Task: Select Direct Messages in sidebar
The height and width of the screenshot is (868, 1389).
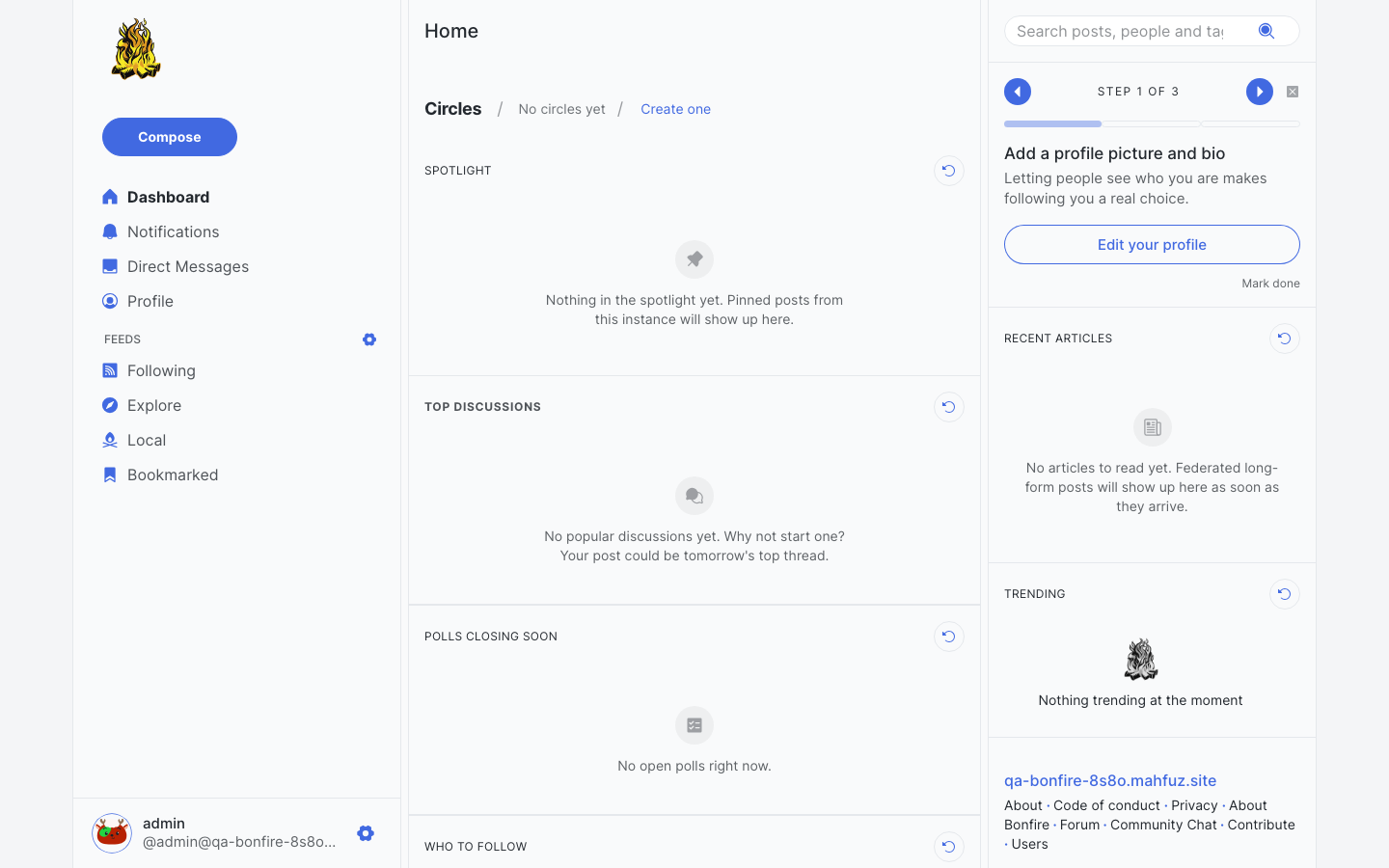Action: click(x=188, y=266)
